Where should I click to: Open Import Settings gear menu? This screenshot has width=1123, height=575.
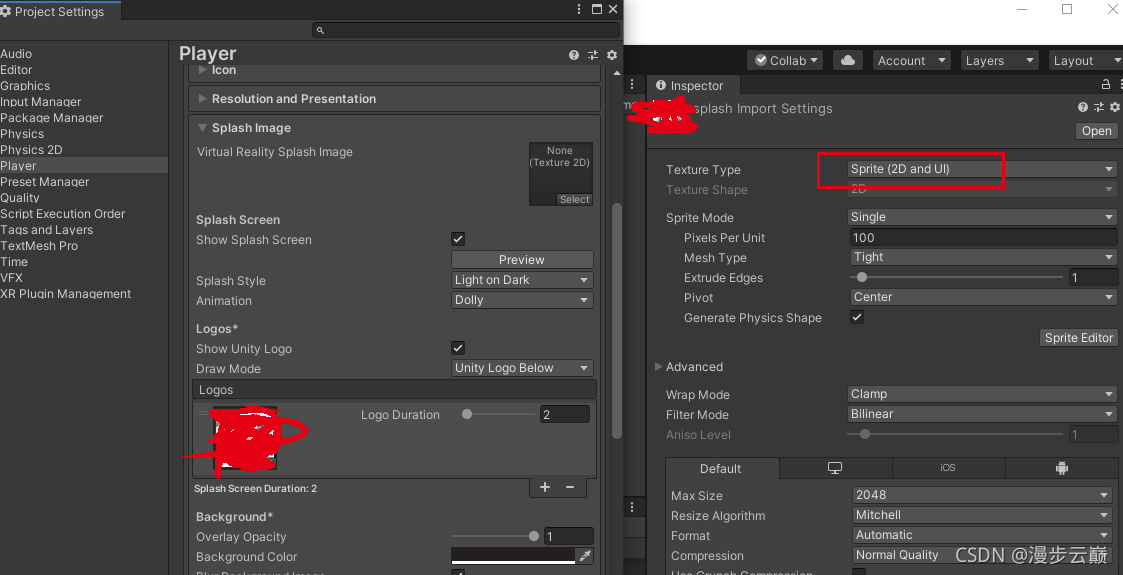coord(1114,107)
